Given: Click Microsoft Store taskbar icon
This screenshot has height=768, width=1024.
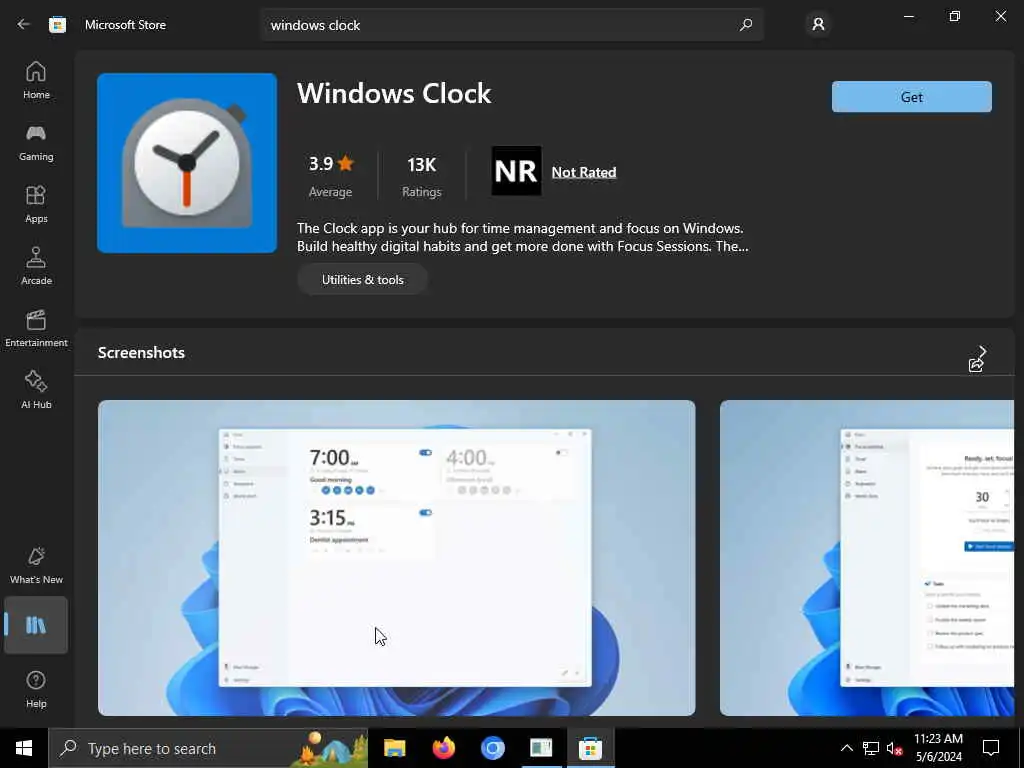Looking at the screenshot, I should tap(590, 748).
